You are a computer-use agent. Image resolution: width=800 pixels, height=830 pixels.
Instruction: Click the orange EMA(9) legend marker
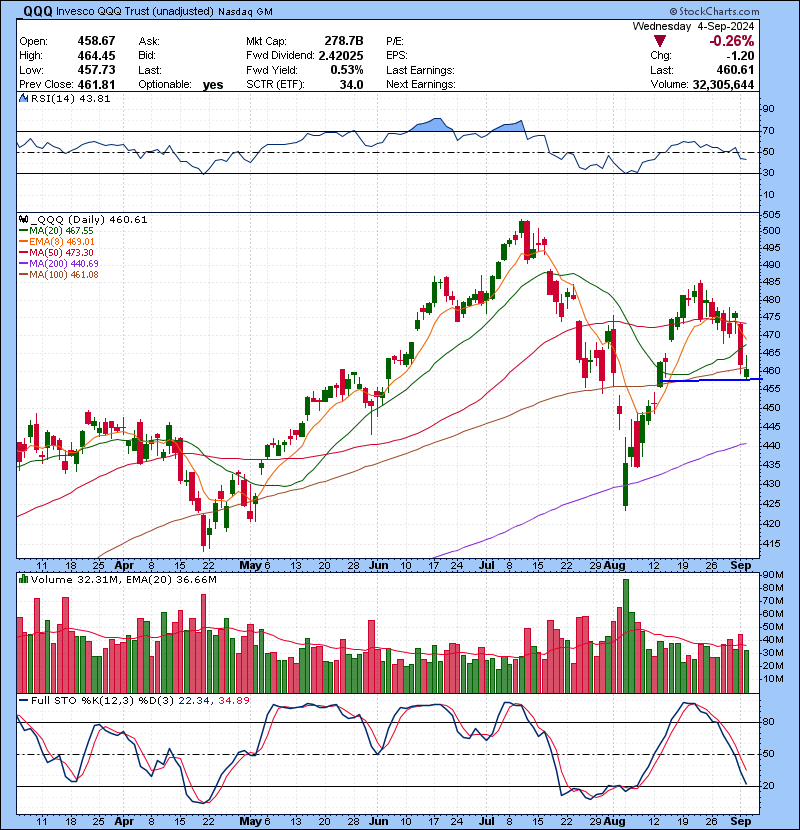[x=24, y=240]
